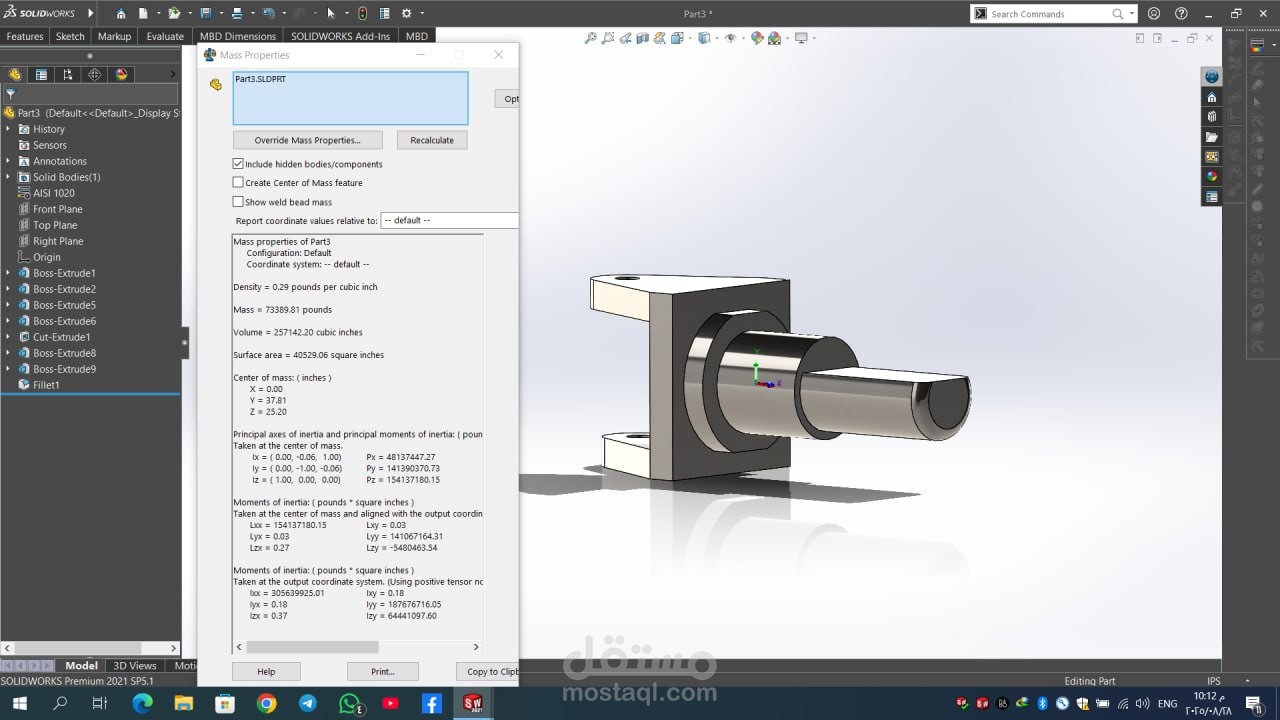Screen dimensions: 1280x720
Task: Click Override Mass Properties button
Action: [x=307, y=140]
